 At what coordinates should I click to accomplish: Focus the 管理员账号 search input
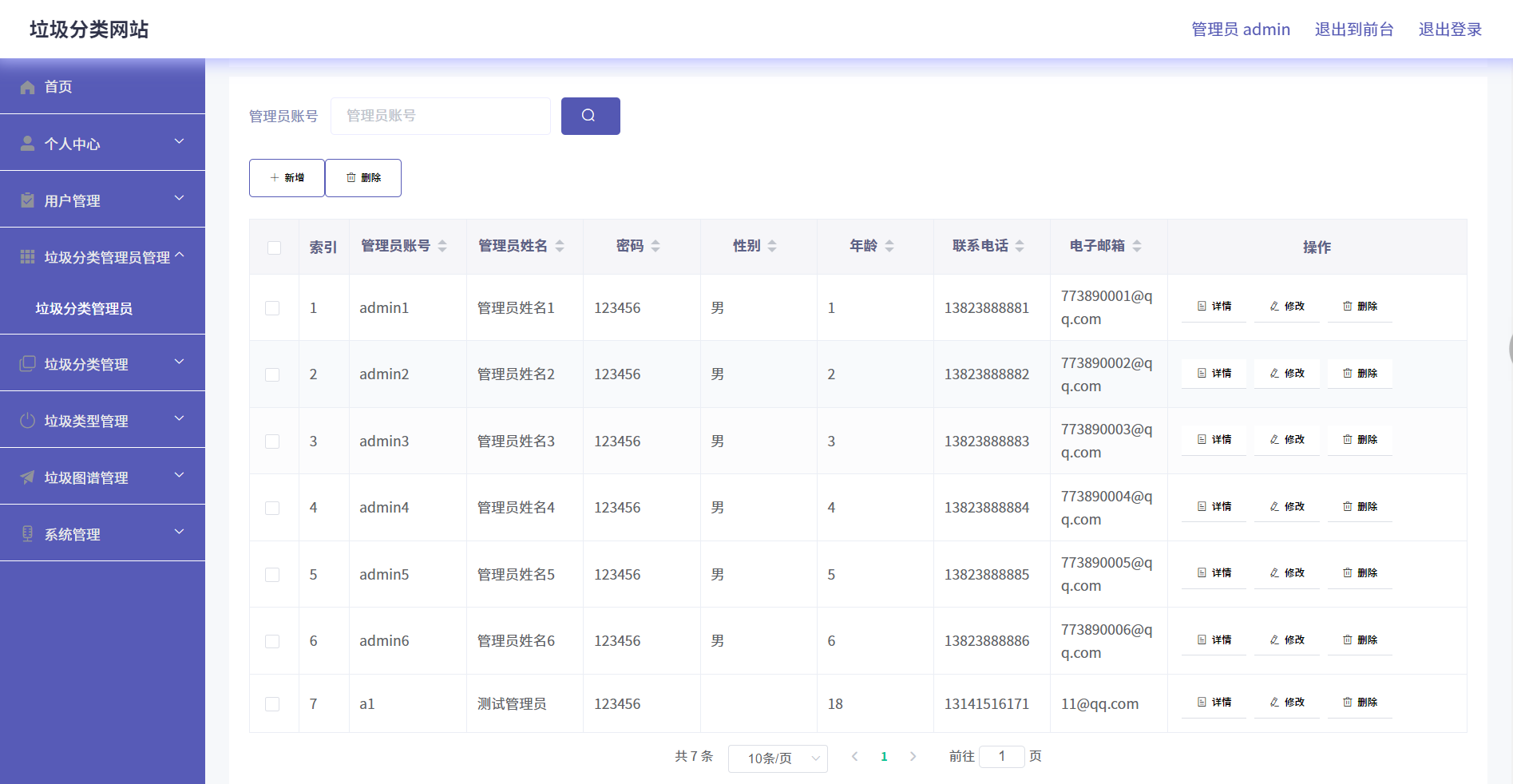pos(441,116)
